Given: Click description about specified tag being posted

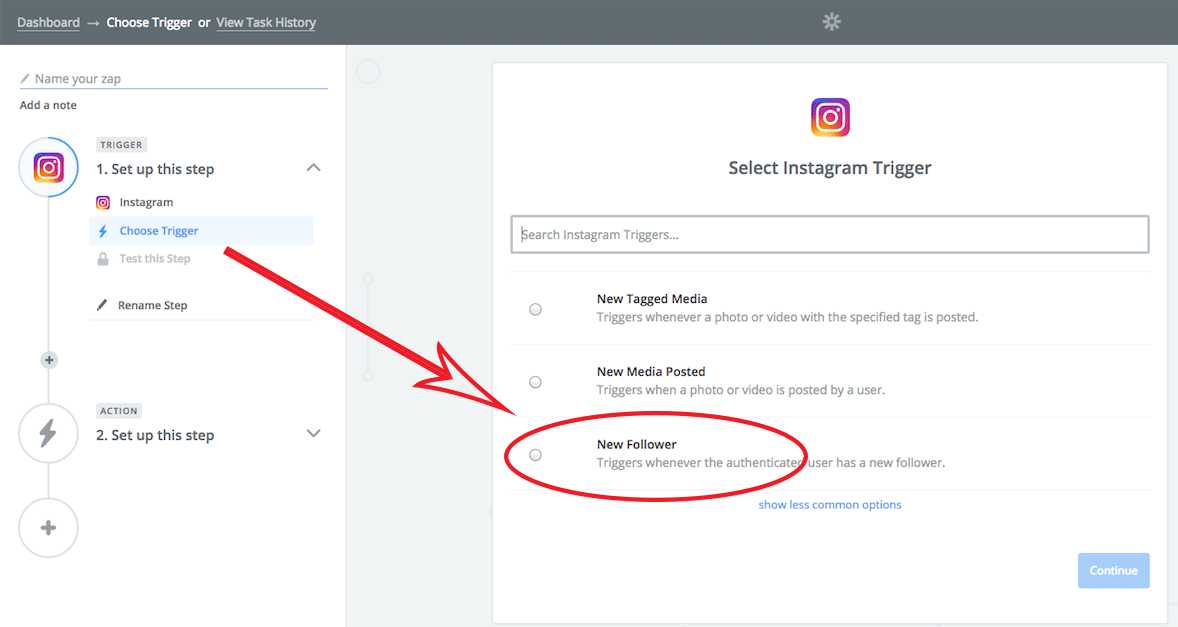Looking at the screenshot, I should pos(787,317).
